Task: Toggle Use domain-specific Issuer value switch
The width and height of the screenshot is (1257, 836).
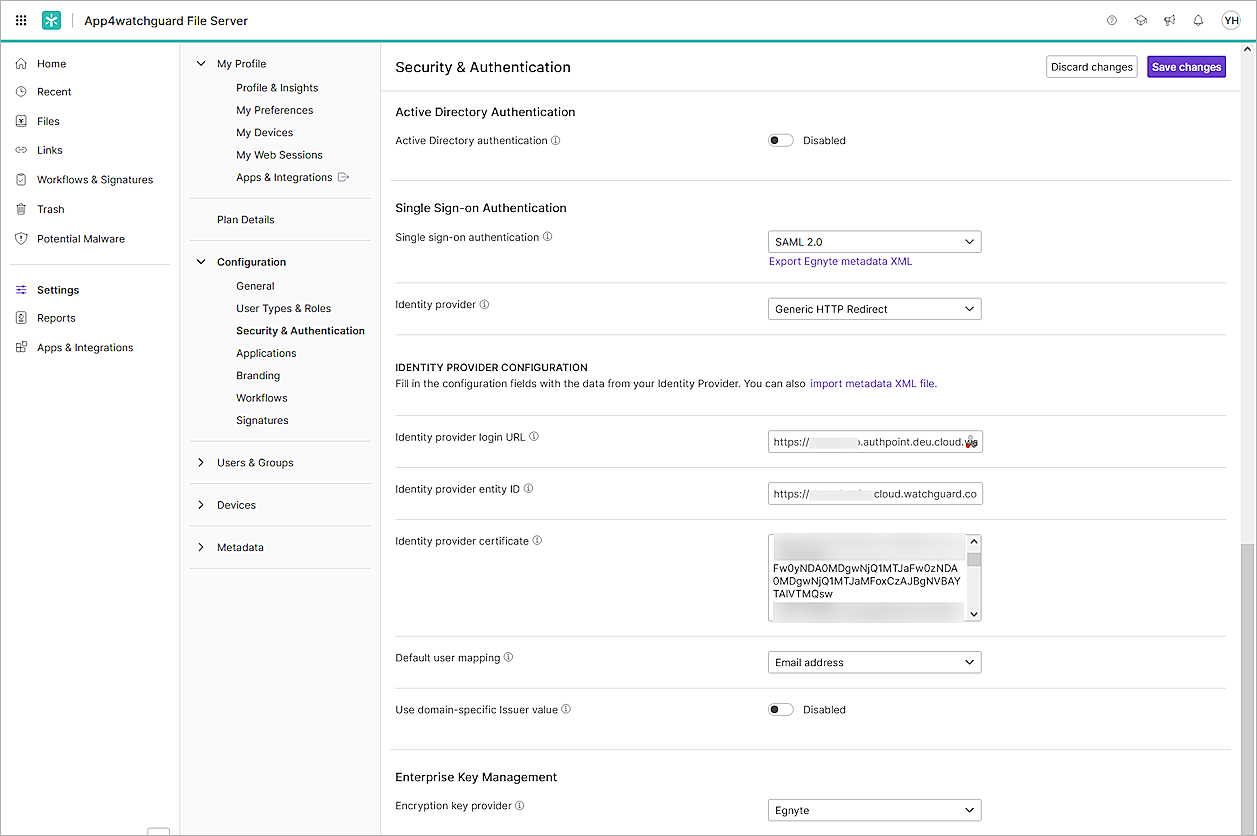Action: point(780,710)
